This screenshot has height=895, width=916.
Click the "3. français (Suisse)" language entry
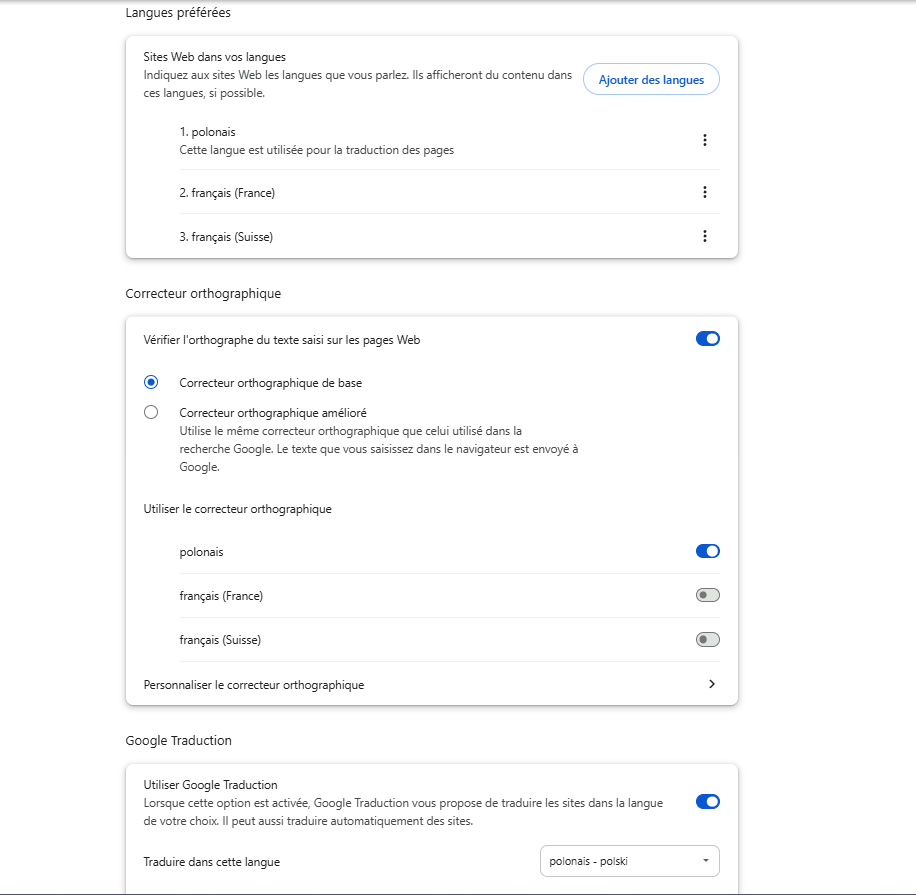pos(226,237)
